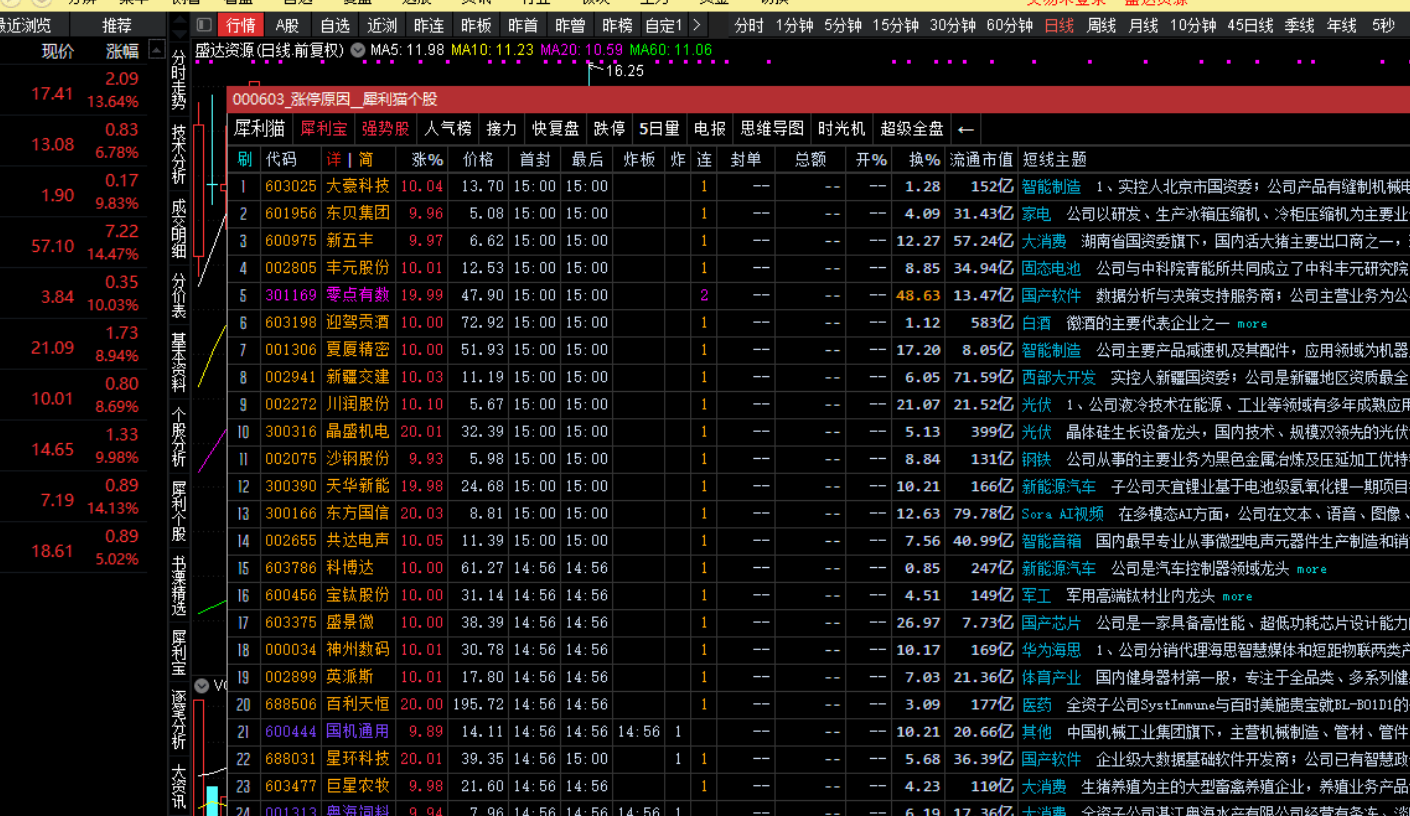Select the 日线 period

pyautogui.click(x=1058, y=25)
